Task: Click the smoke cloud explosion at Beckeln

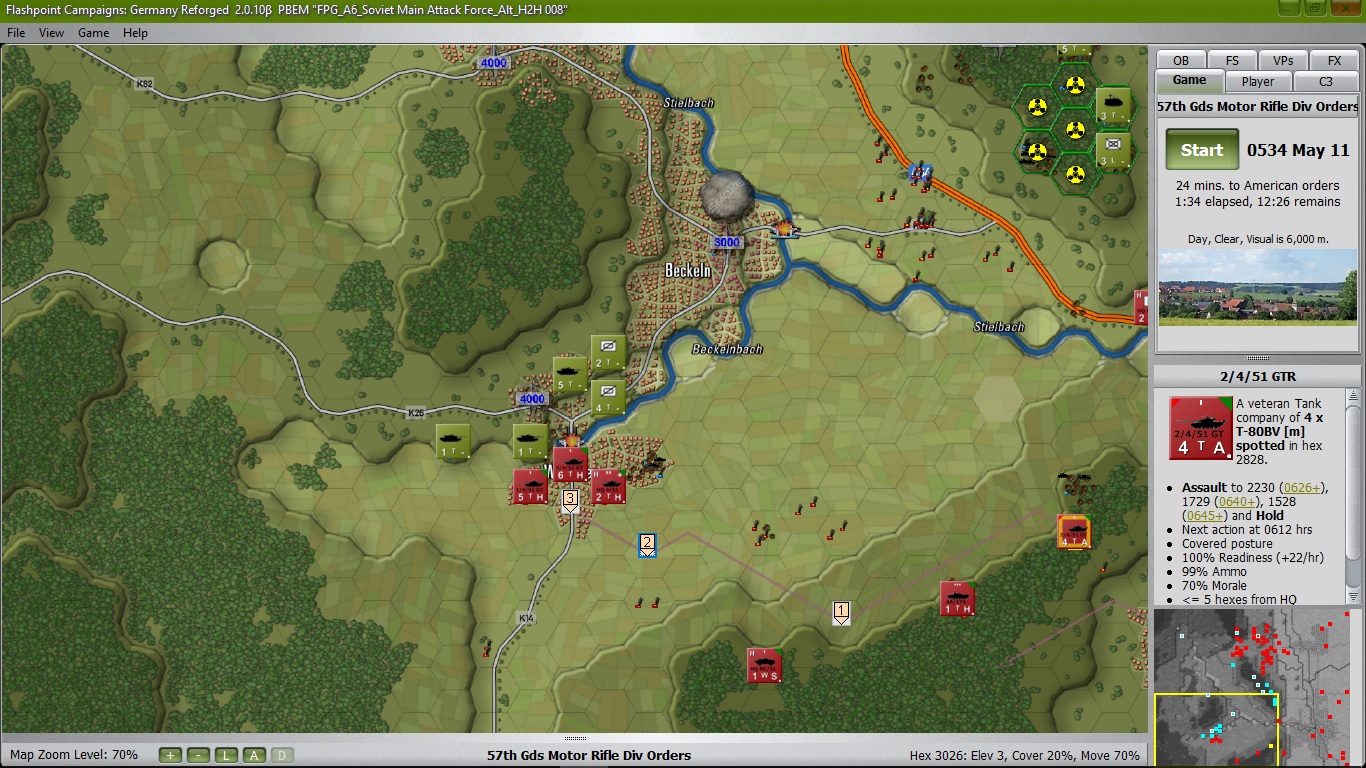Action: 727,198
